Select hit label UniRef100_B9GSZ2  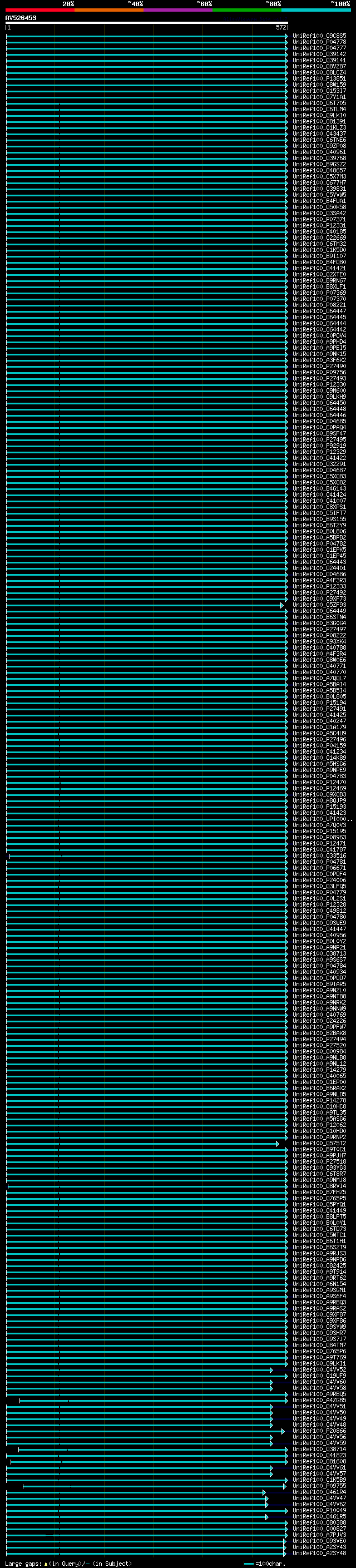[319, 164]
